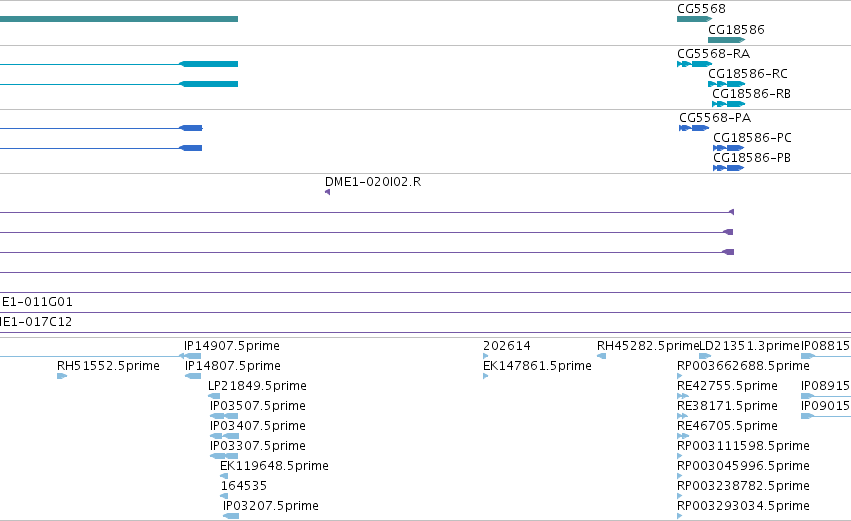Click the RH45282.5prime label
This screenshot has width=851, height=521.
648,346
